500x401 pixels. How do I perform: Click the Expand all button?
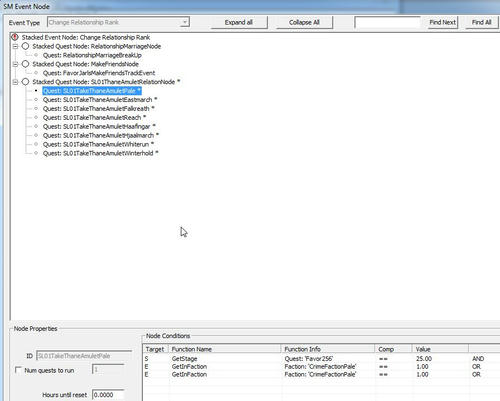[x=239, y=22]
